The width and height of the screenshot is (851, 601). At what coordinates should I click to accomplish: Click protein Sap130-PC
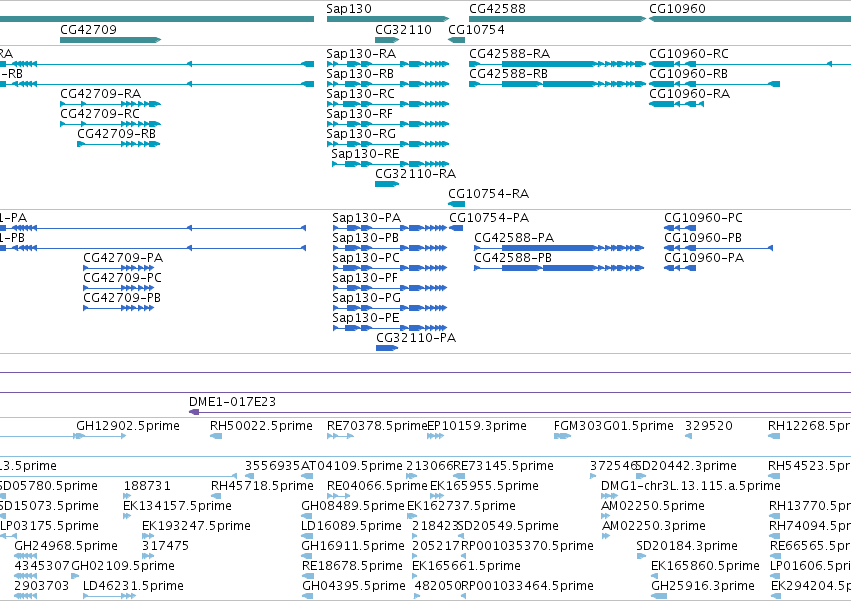point(366,258)
